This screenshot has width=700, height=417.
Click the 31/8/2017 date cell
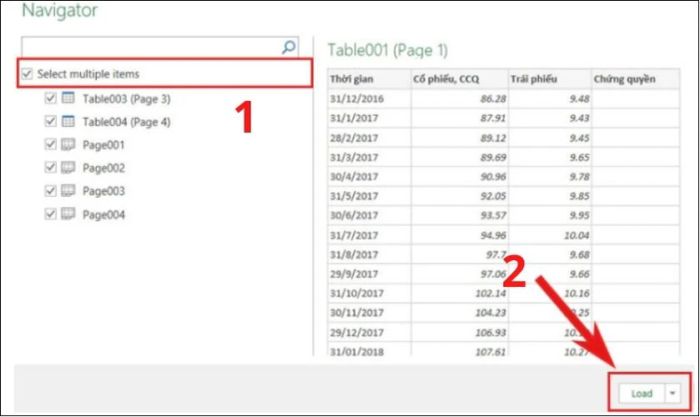click(369, 254)
